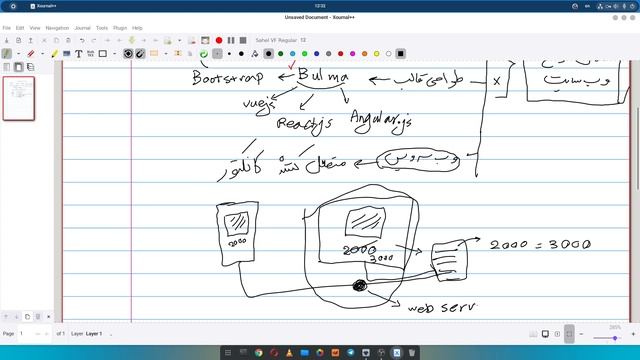The width and height of the screenshot is (640, 360).
Task: Open the Tools menu
Action: pos(102,28)
